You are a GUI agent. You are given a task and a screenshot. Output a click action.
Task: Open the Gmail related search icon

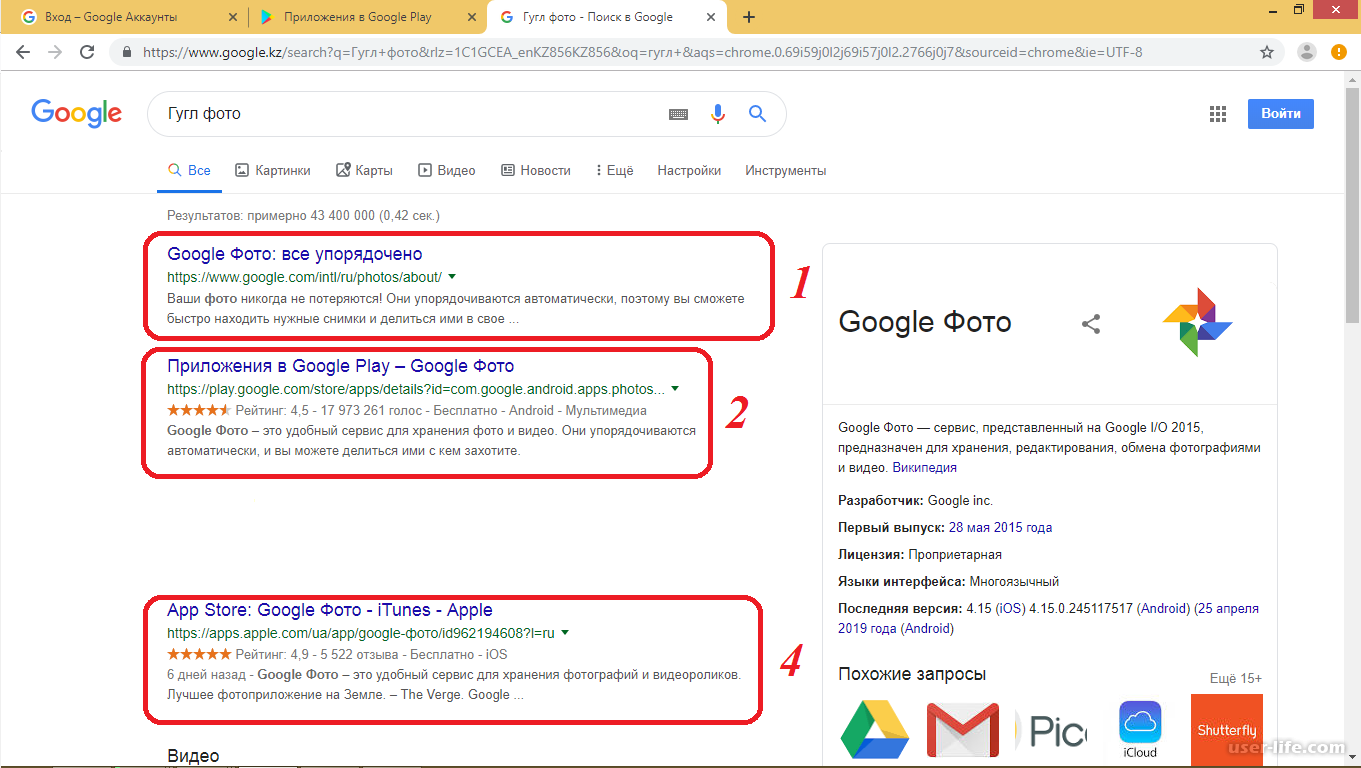coord(963,730)
